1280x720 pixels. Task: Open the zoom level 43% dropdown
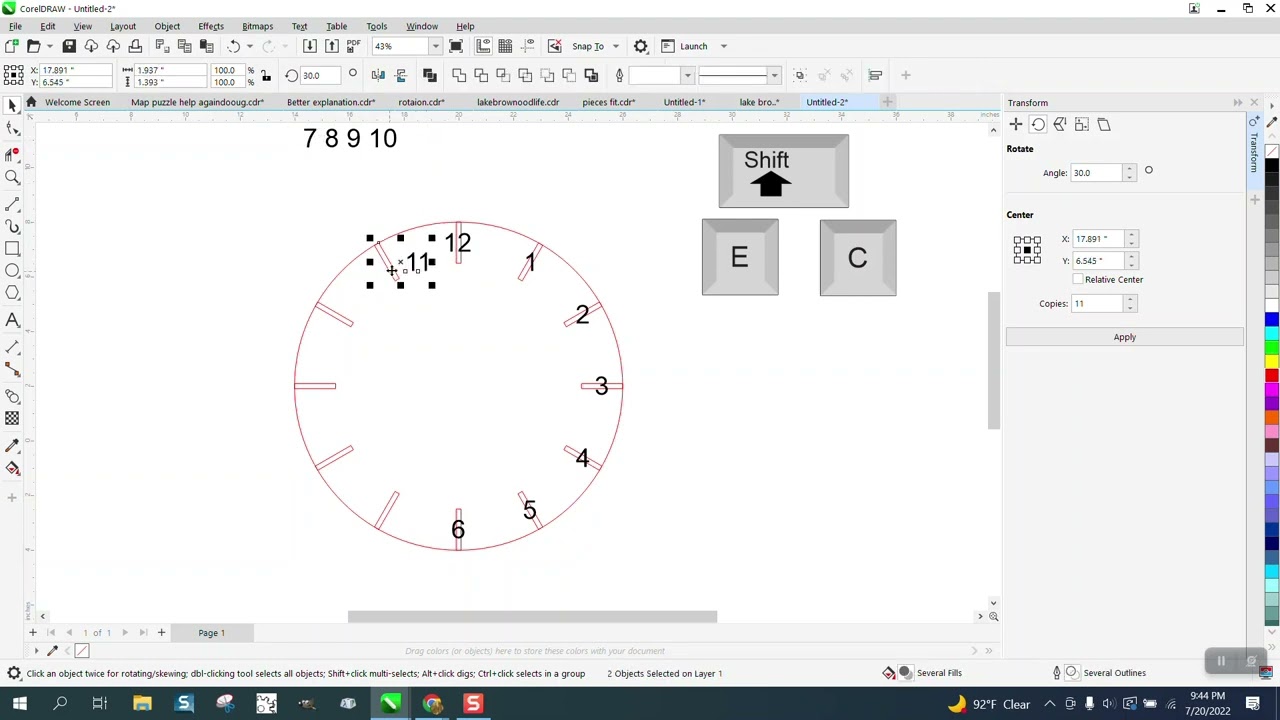point(435,46)
